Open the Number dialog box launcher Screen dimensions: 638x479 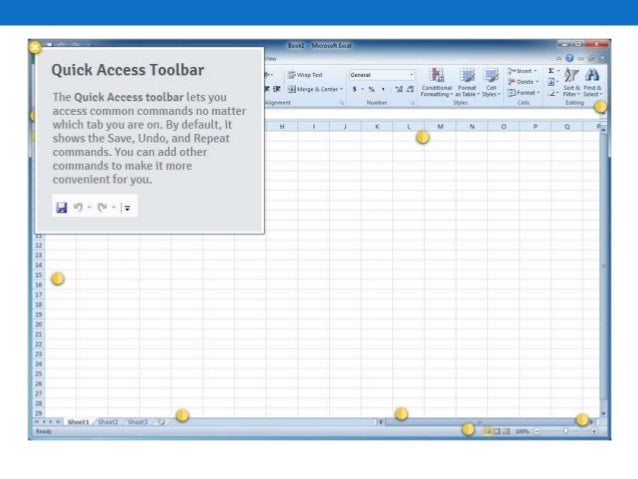[413, 103]
